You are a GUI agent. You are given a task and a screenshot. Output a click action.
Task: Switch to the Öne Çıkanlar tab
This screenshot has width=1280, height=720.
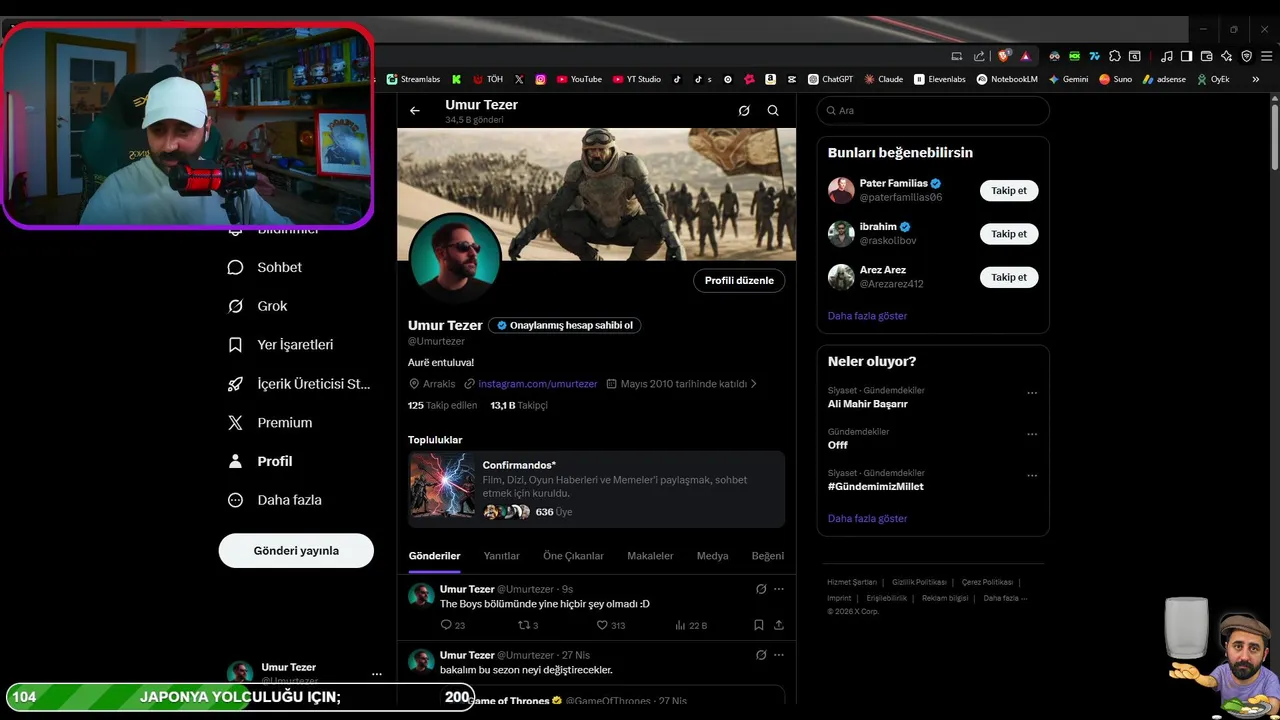(x=573, y=556)
